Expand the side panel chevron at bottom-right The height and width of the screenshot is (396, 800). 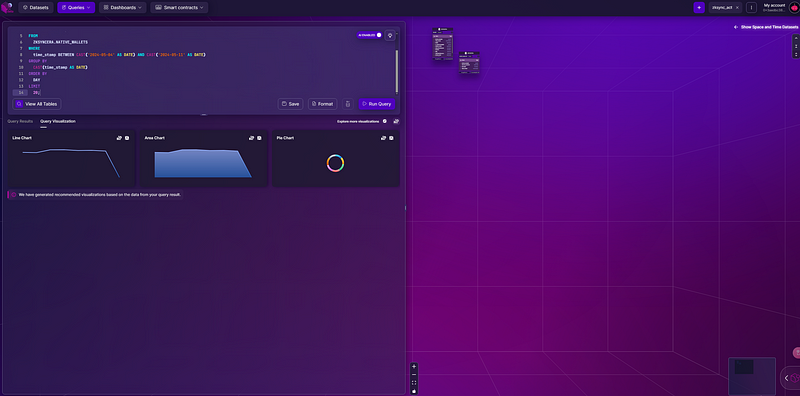(786, 378)
